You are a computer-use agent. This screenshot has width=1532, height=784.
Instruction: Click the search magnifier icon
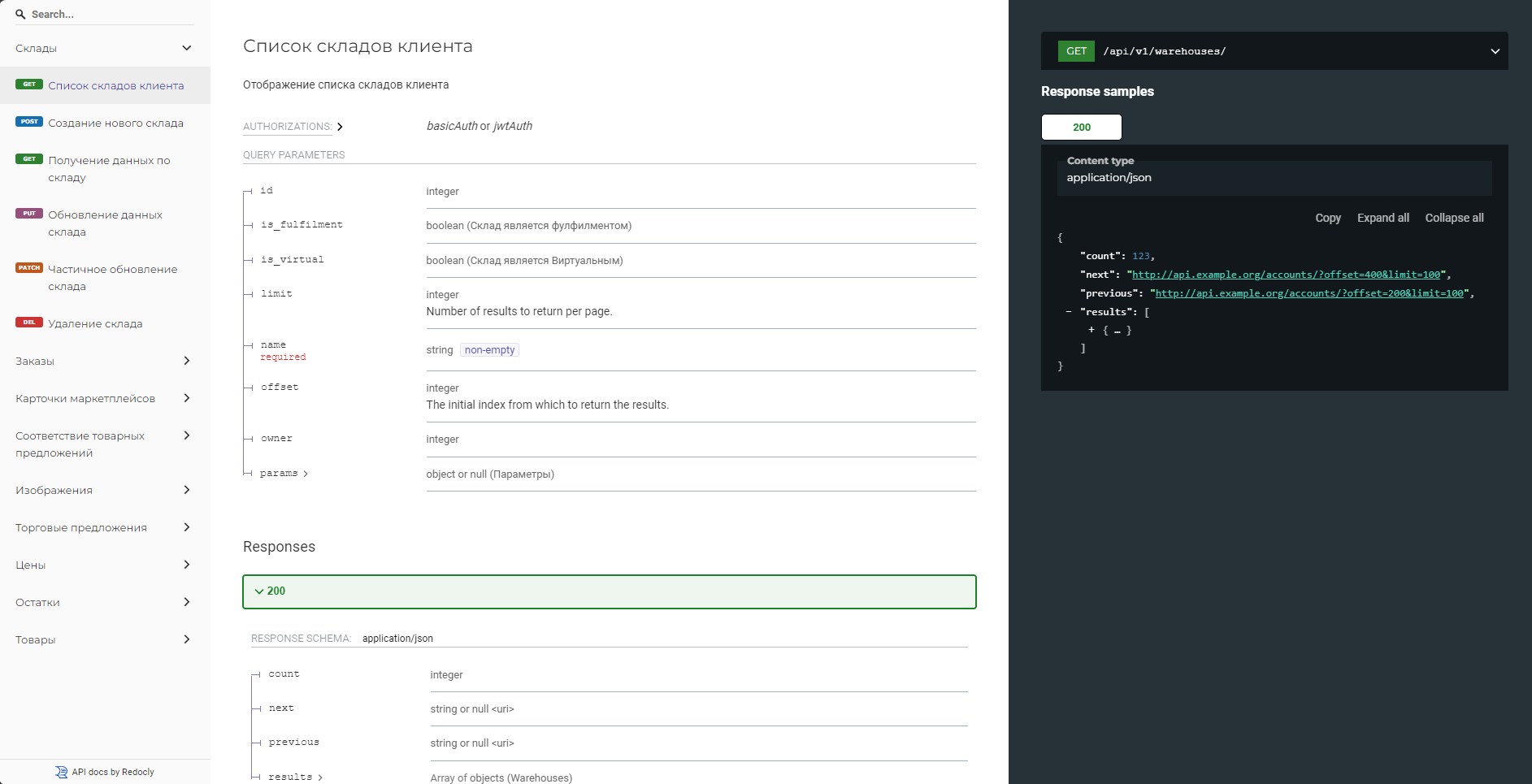click(x=20, y=15)
